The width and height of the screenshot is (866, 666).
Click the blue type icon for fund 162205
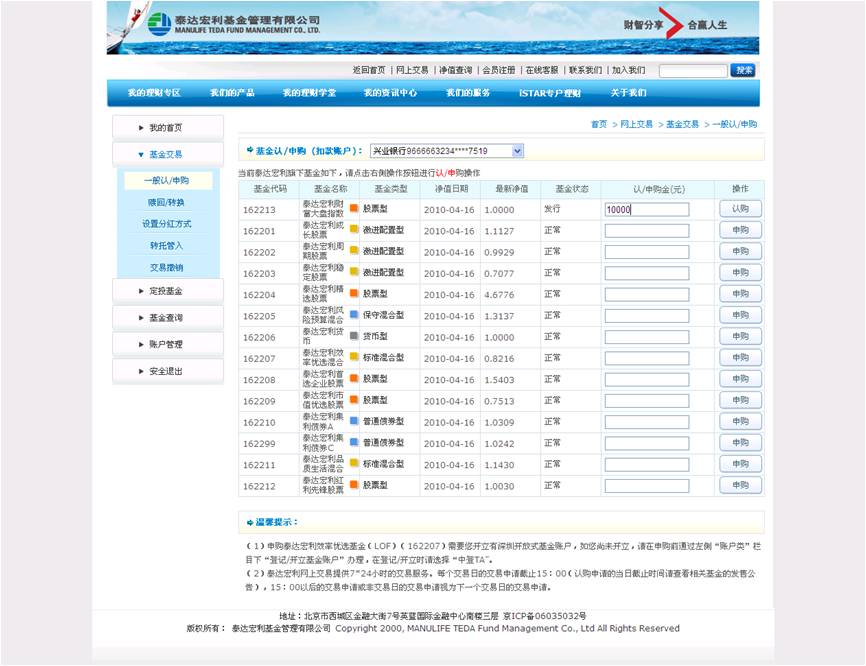(x=354, y=314)
